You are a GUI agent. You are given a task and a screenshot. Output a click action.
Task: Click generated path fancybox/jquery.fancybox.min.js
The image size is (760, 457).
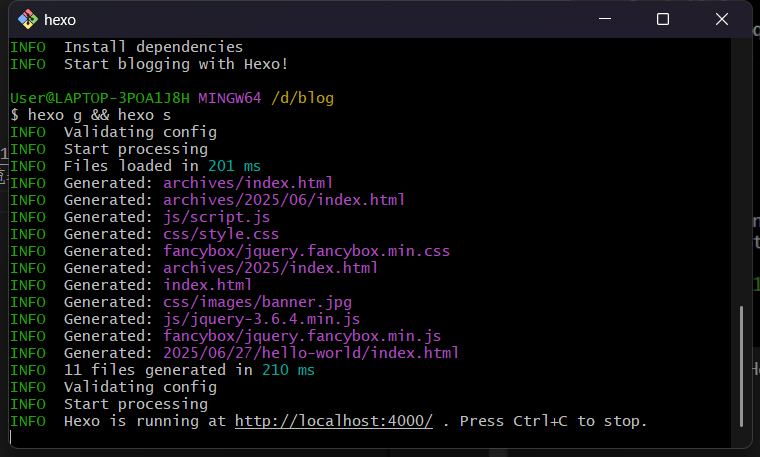point(302,336)
